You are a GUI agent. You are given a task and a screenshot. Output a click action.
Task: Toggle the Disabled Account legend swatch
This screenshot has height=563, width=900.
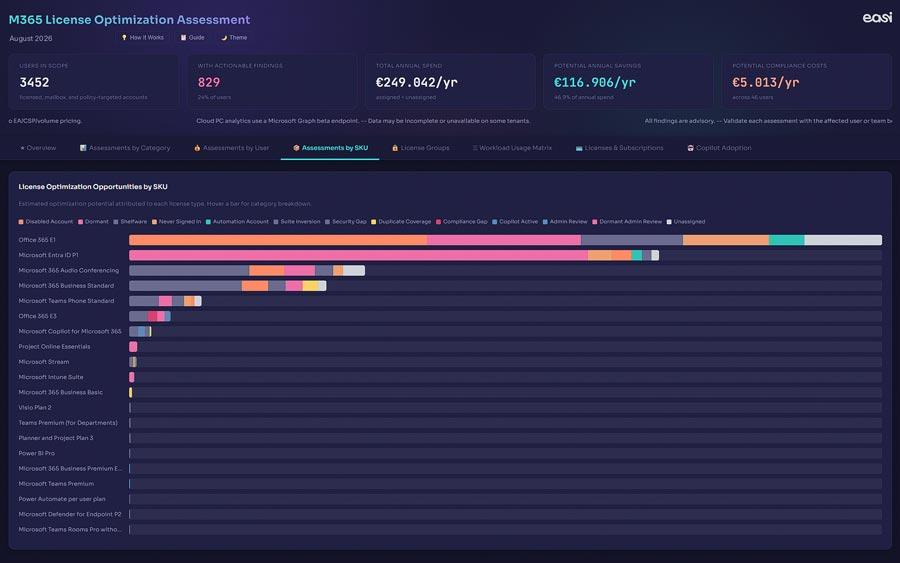(21, 222)
